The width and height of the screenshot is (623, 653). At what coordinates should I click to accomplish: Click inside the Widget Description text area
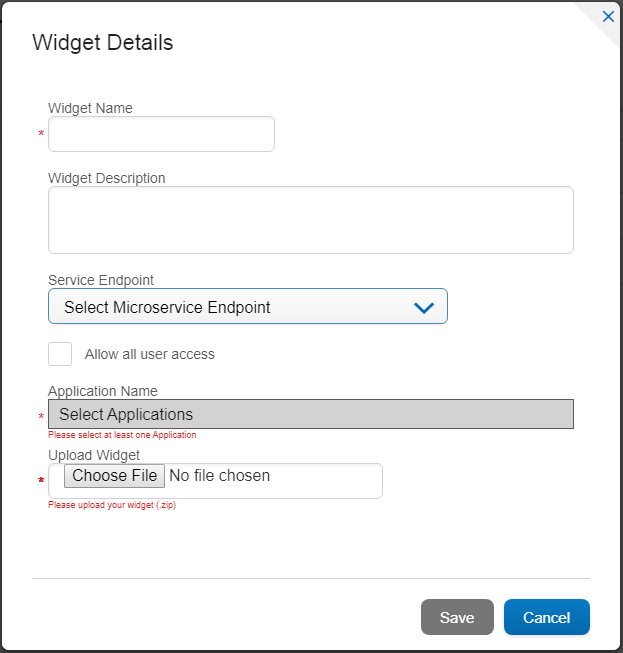[x=311, y=220]
